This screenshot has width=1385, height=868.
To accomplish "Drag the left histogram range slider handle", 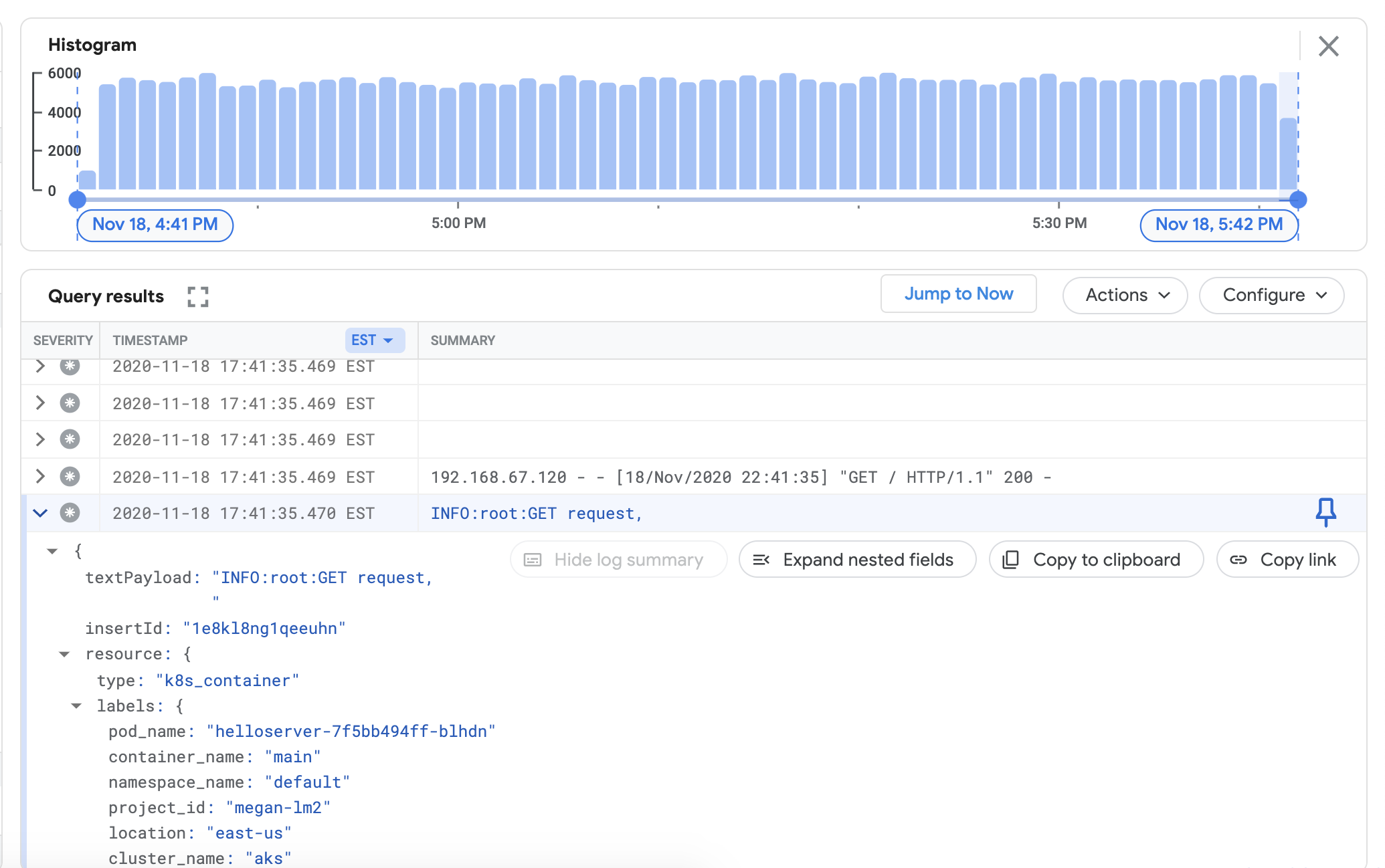I will pyautogui.click(x=77, y=199).
